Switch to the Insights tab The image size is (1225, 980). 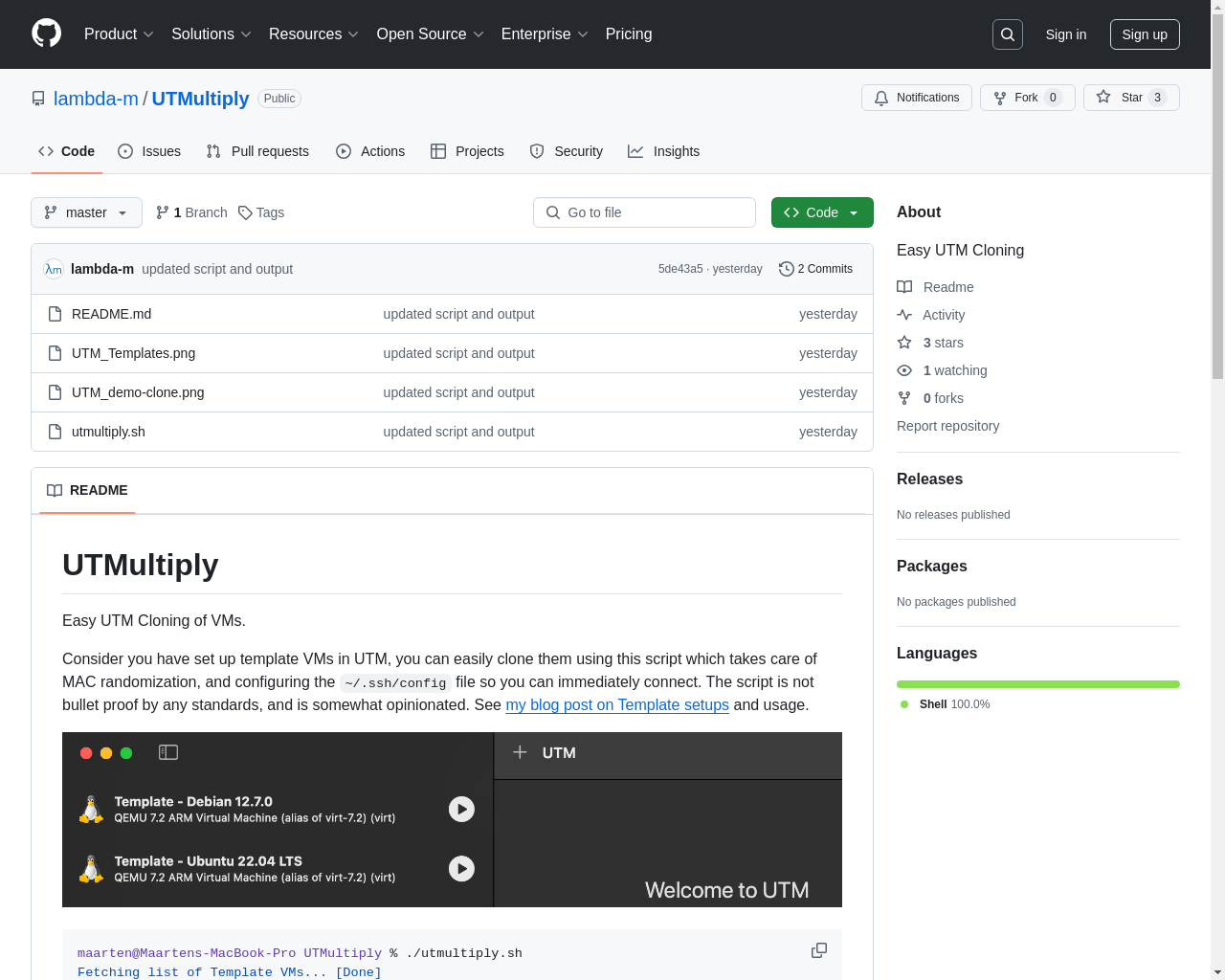[663, 151]
